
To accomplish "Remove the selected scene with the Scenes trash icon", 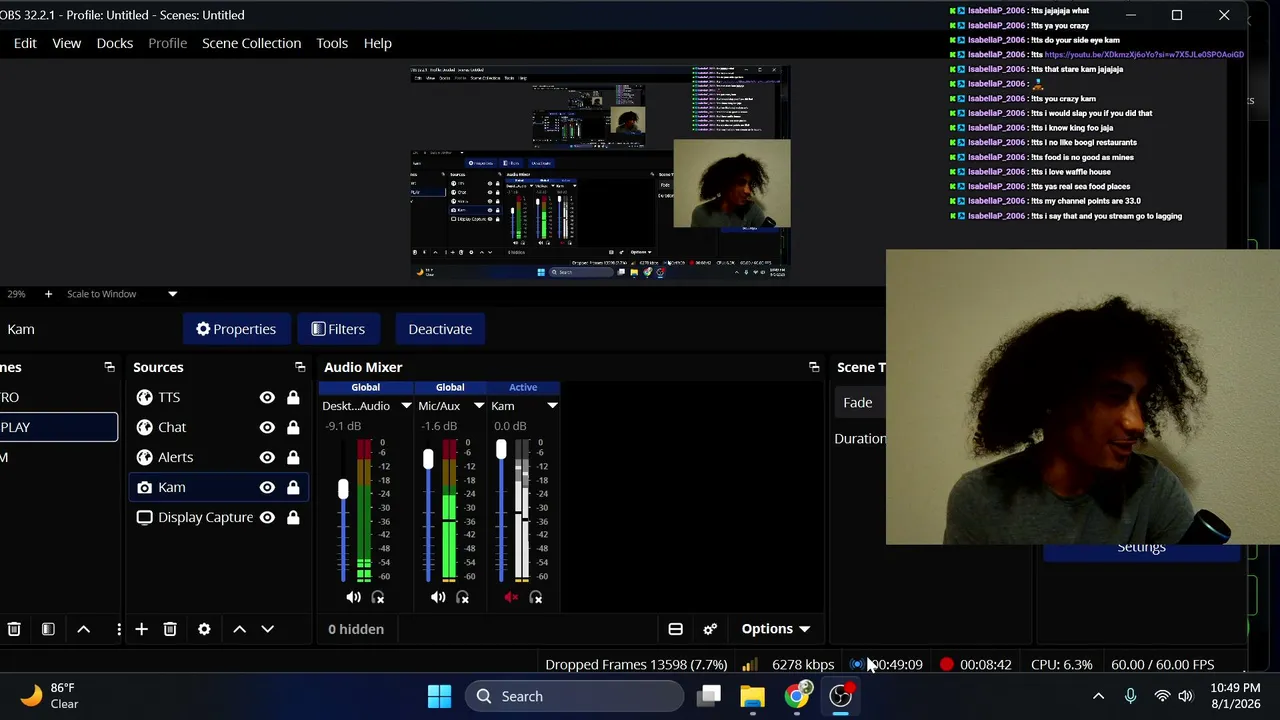I will (14, 629).
